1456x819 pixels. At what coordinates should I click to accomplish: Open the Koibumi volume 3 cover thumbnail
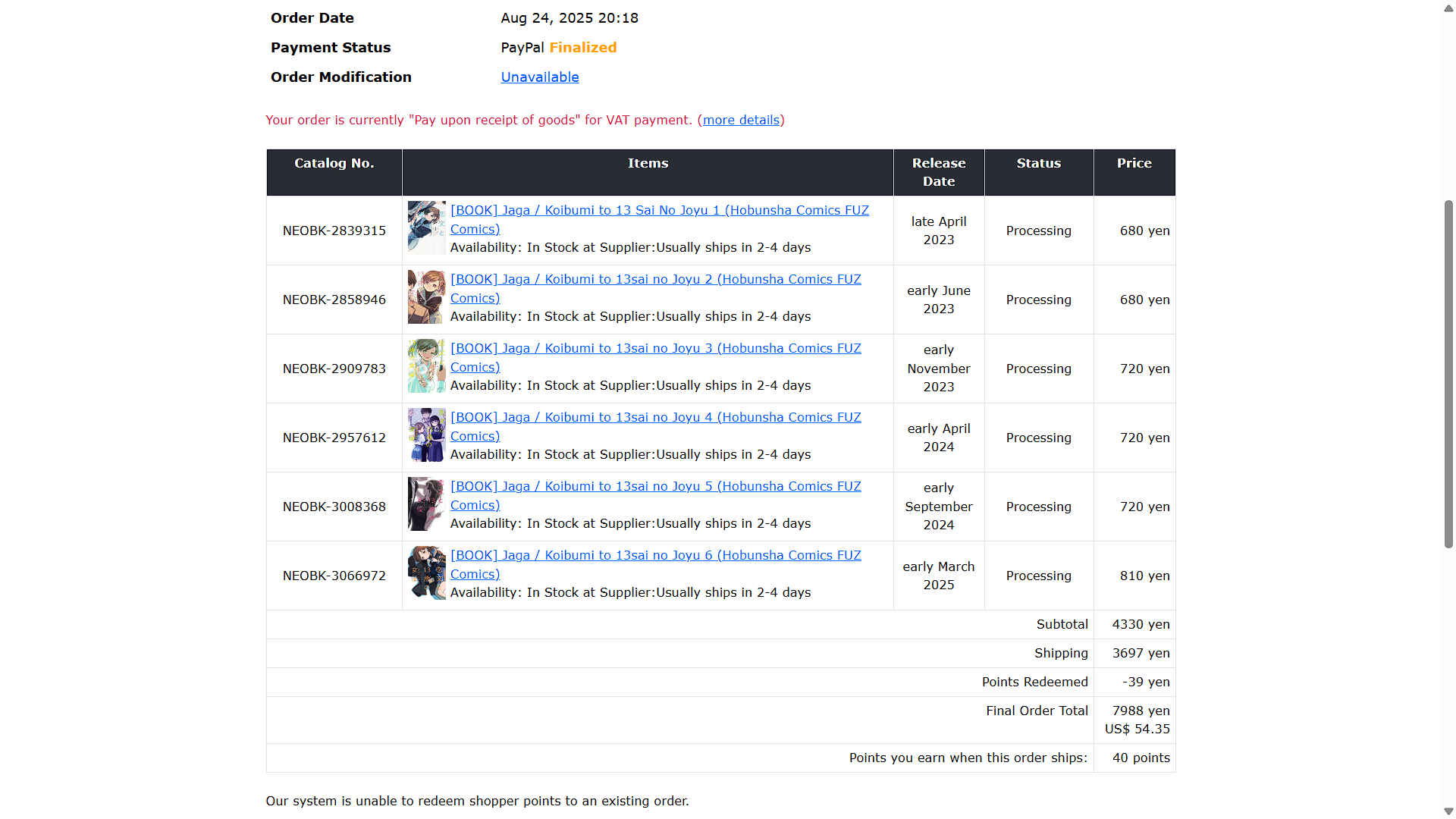tap(426, 366)
